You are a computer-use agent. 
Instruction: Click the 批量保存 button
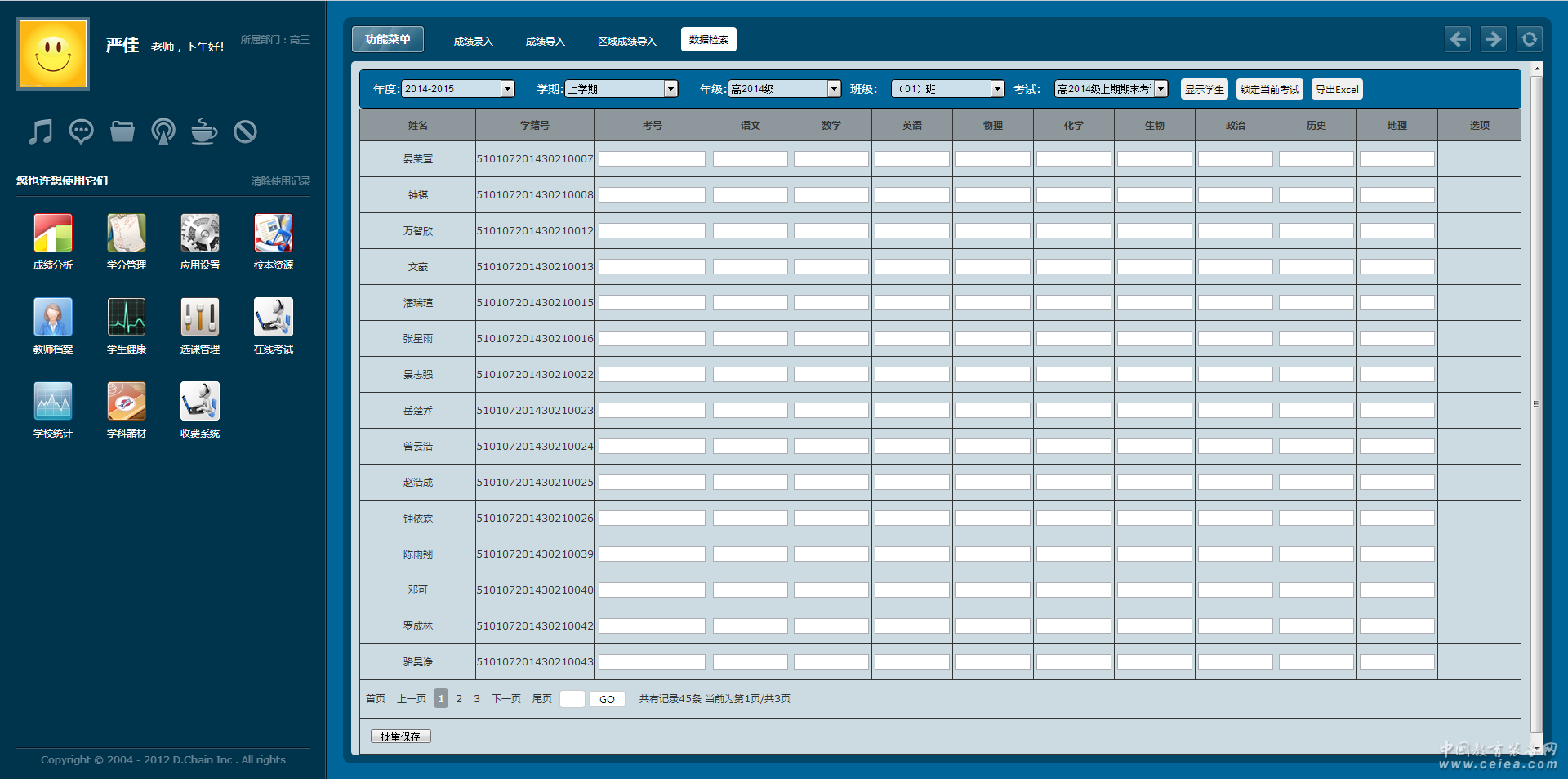400,737
